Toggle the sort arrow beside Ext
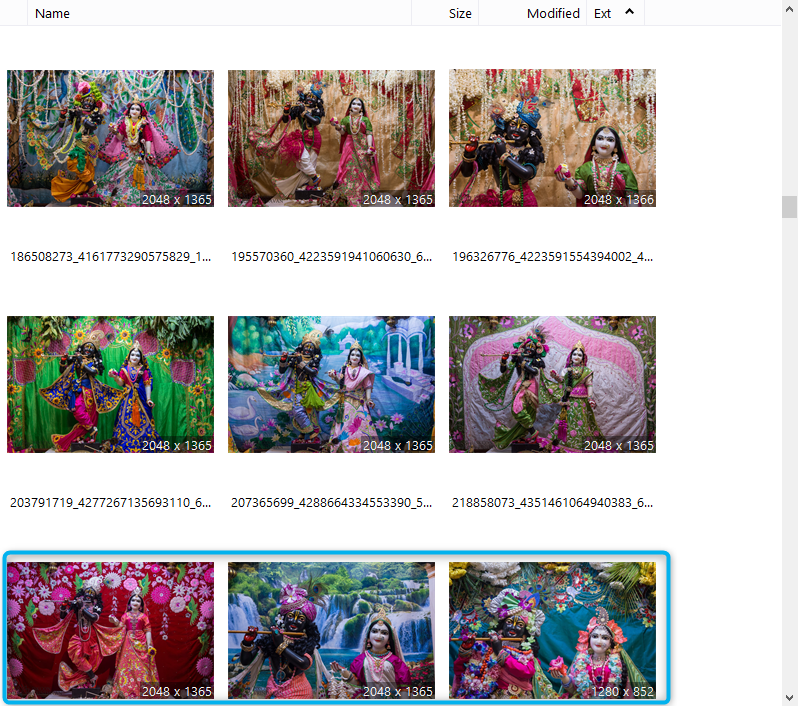The width and height of the screenshot is (798, 706). [629, 12]
